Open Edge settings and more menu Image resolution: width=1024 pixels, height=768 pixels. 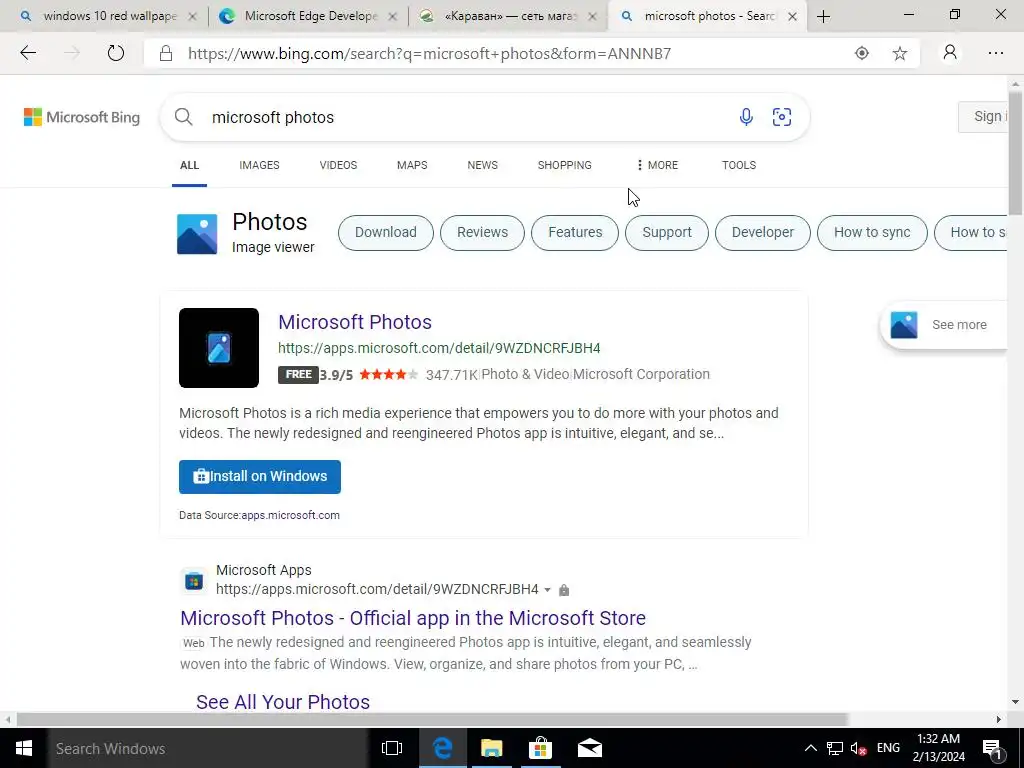tap(996, 53)
